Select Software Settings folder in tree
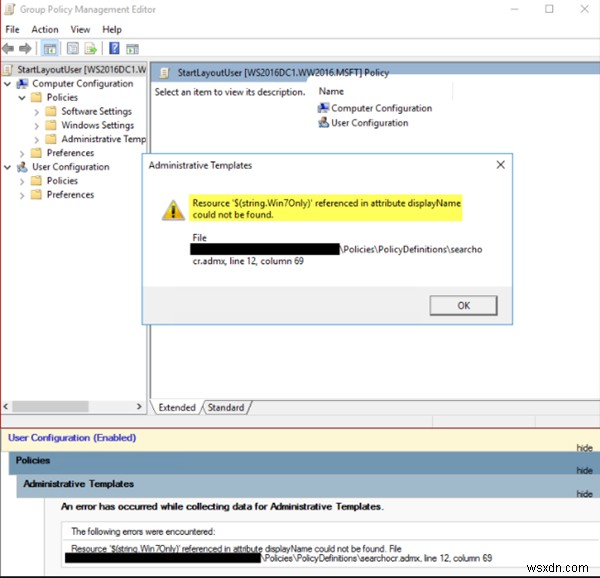 [x=96, y=111]
